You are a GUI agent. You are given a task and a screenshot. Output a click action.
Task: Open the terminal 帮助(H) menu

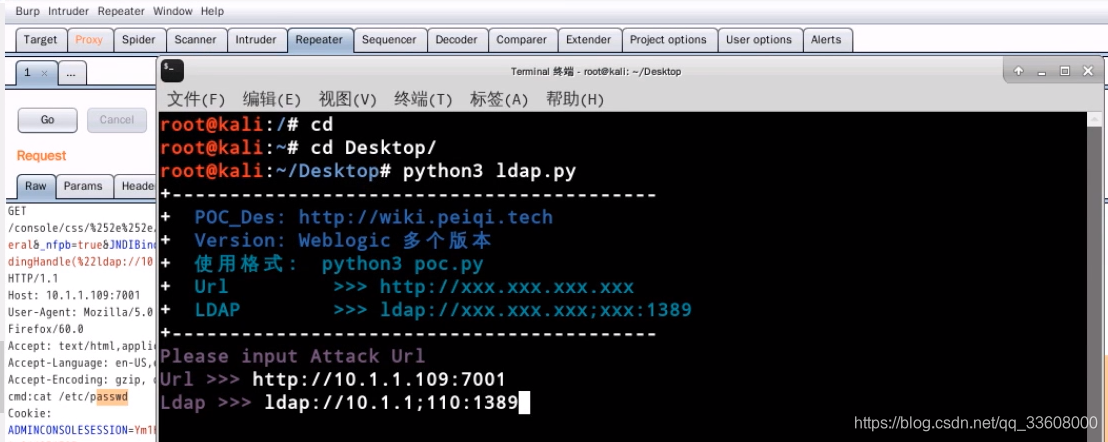[x=575, y=99]
